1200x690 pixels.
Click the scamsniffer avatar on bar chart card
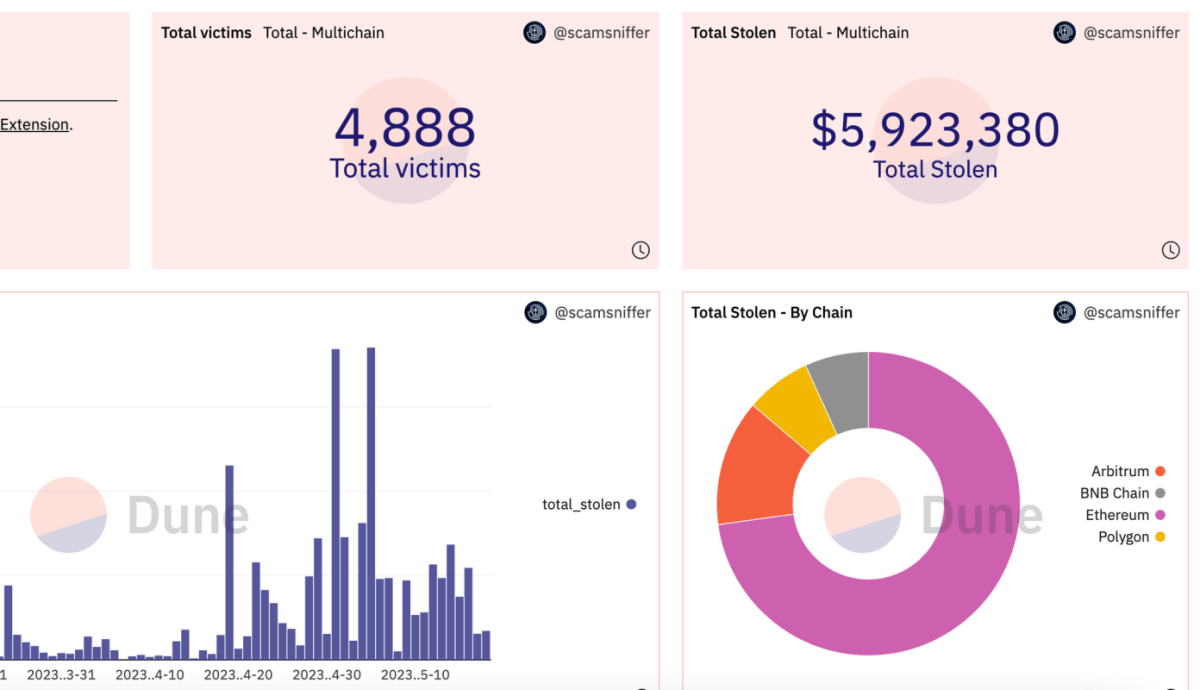tap(535, 312)
